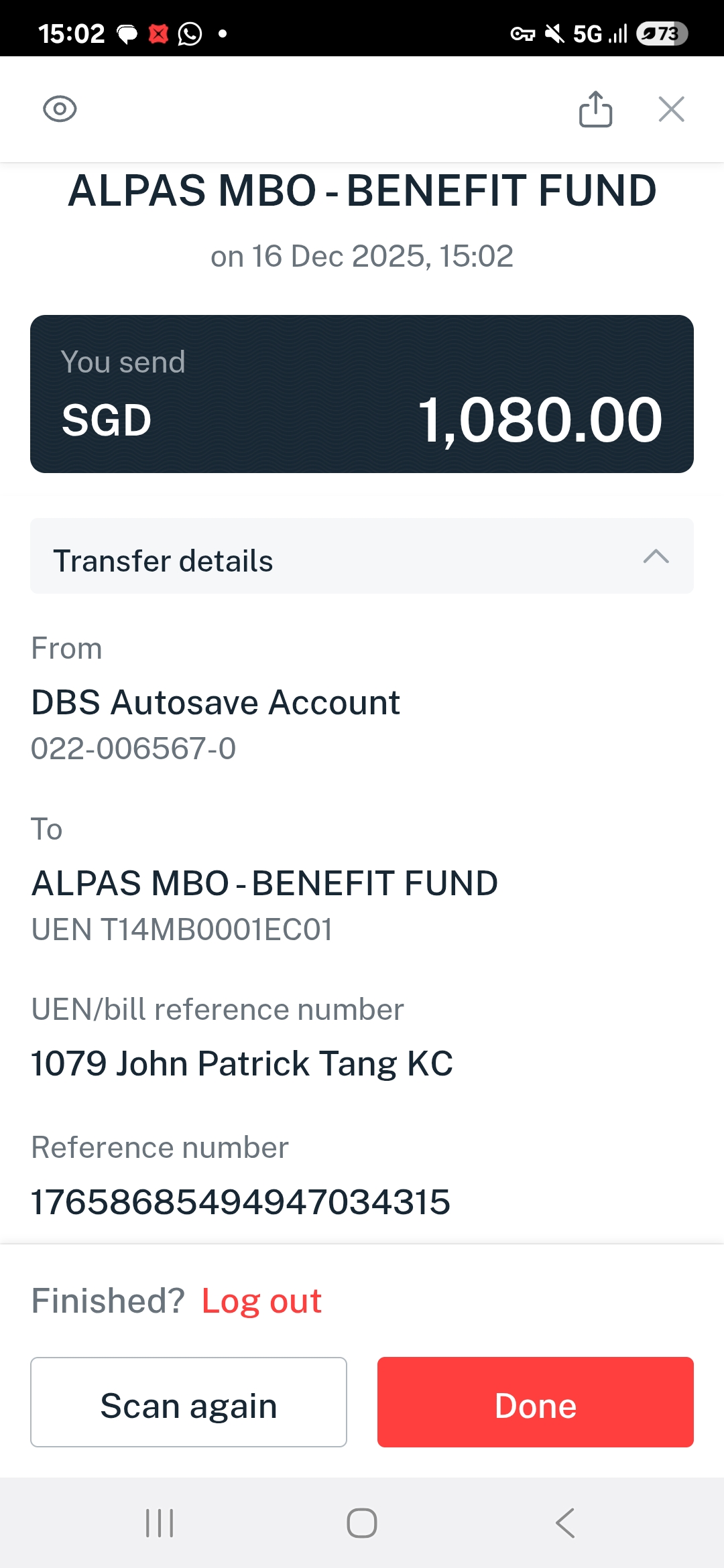Tap the VPN key status icon
724x1568 pixels.
point(523,34)
